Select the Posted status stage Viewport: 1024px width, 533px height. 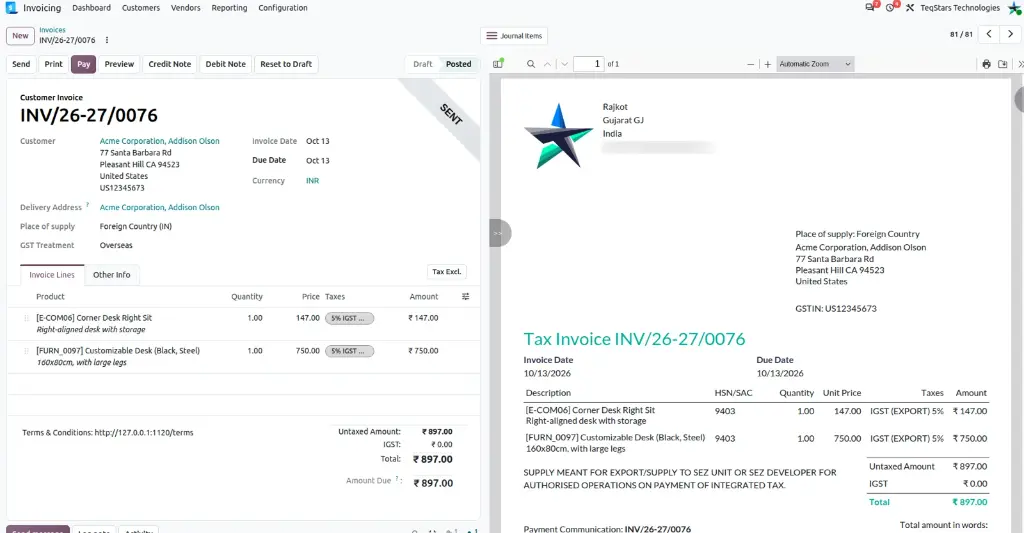(458, 64)
